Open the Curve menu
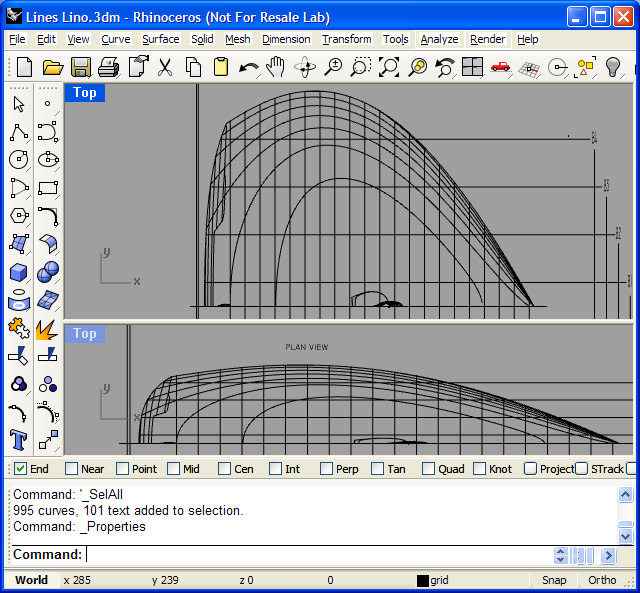 pyautogui.click(x=116, y=39)
